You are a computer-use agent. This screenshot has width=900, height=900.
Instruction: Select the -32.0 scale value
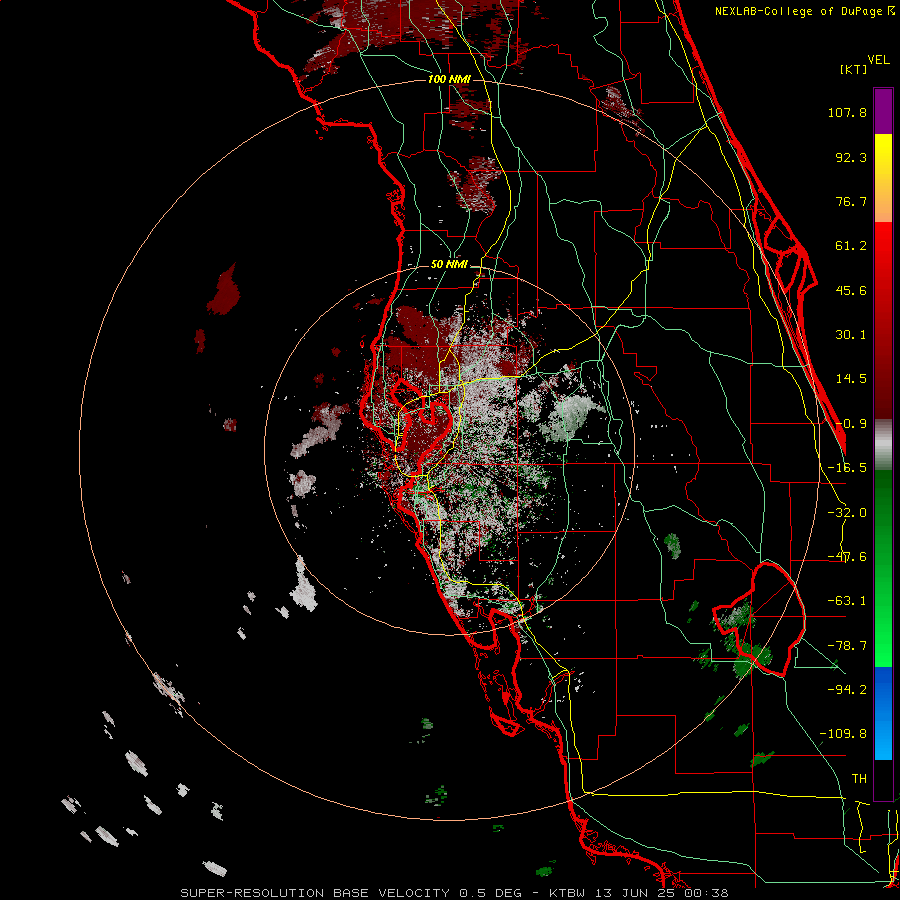pyautogui.click(x=847, y=513)
